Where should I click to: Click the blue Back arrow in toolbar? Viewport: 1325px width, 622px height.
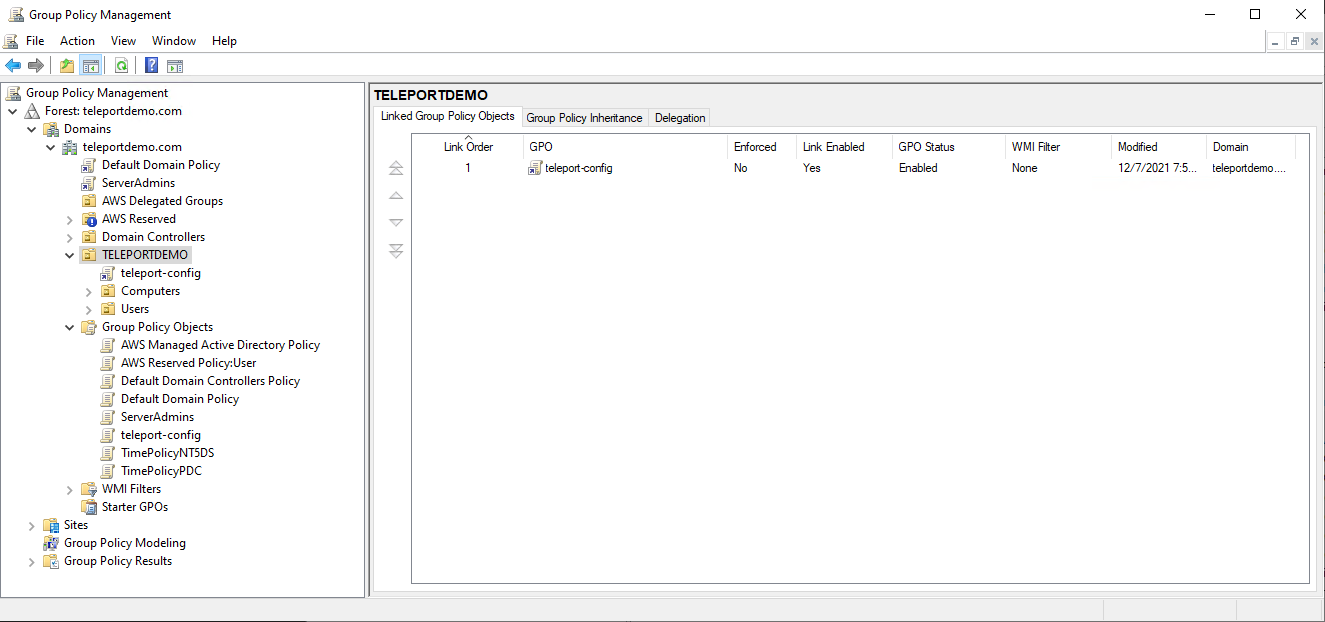pos(13,66)
